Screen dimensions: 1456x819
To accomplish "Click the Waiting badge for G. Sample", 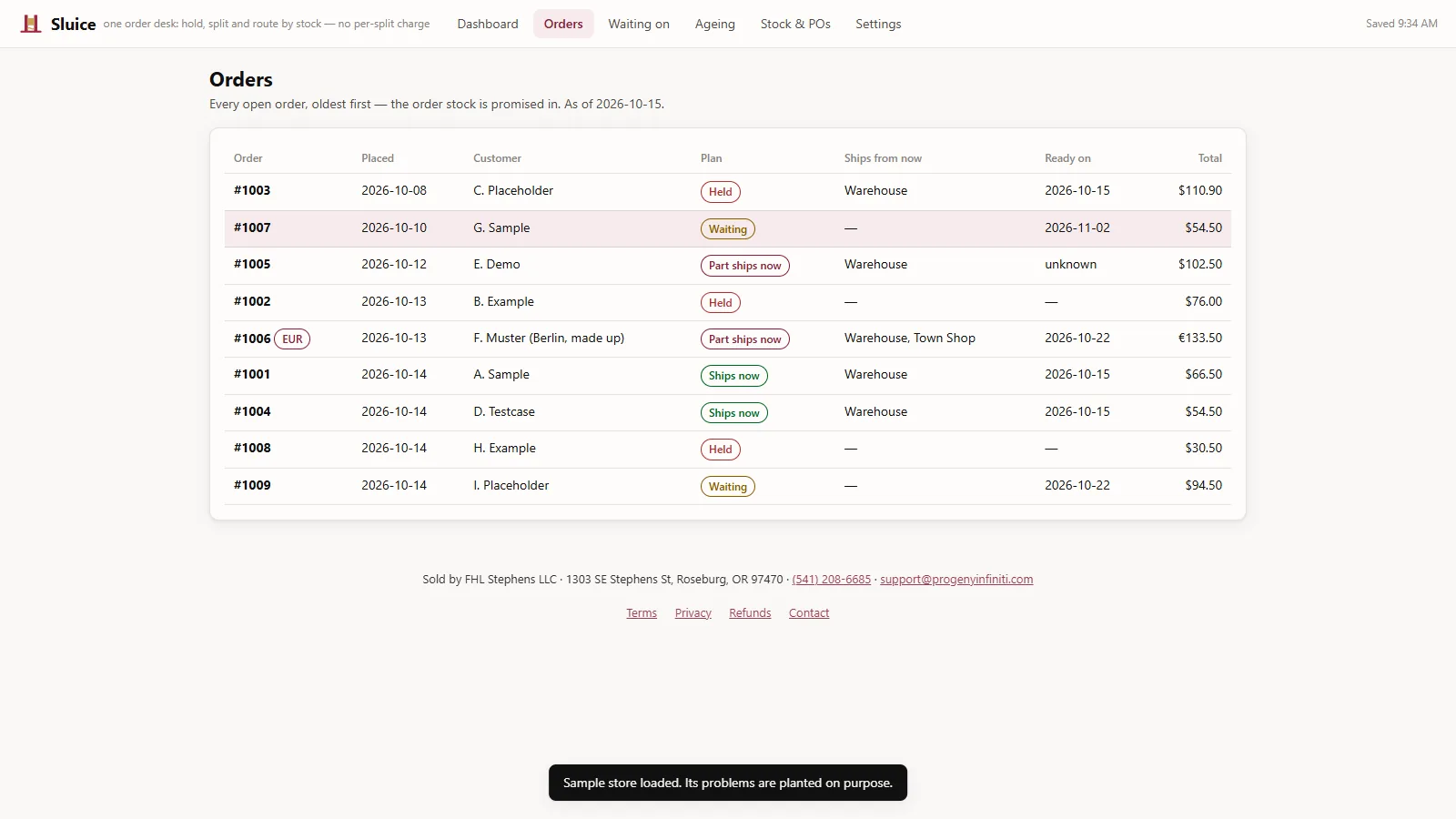I will click(728, 229).
